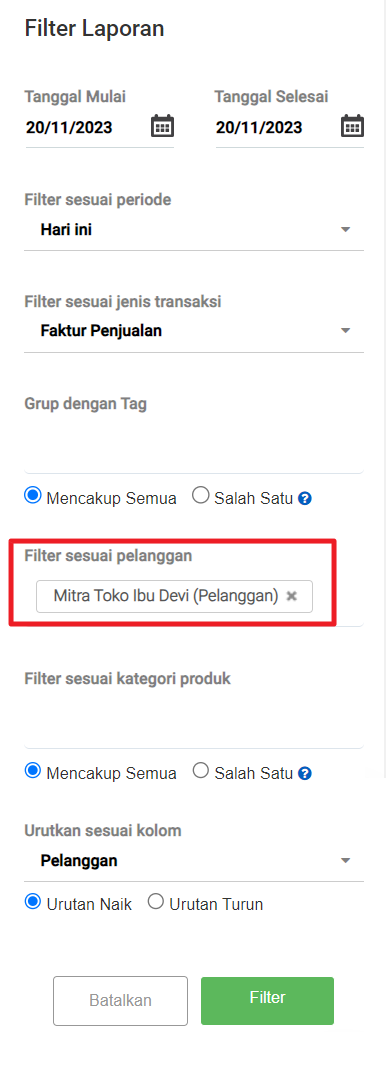Remove Mitra Toko Ibu Devi customer tag

click(292, 596)
